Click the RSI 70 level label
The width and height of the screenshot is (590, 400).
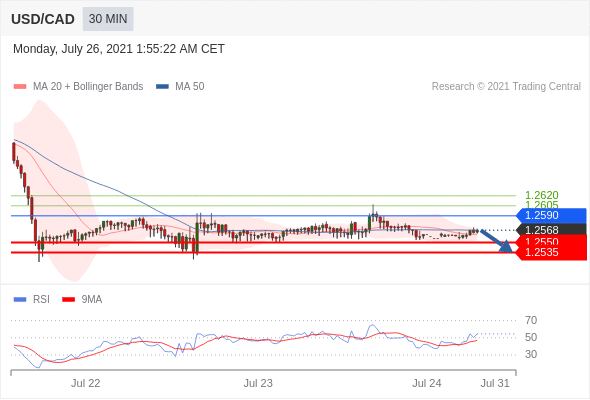[x=531, y=321]
